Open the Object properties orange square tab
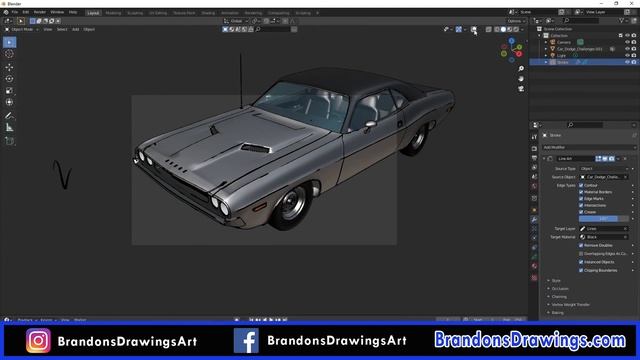 (x=534, y=210)
